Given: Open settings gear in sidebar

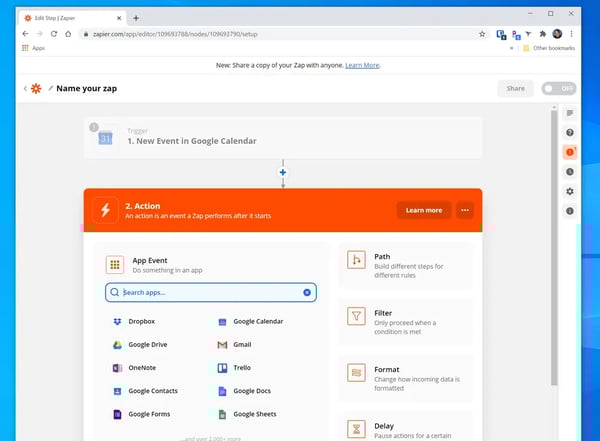Looking at the screenshot, I should 570,191.
